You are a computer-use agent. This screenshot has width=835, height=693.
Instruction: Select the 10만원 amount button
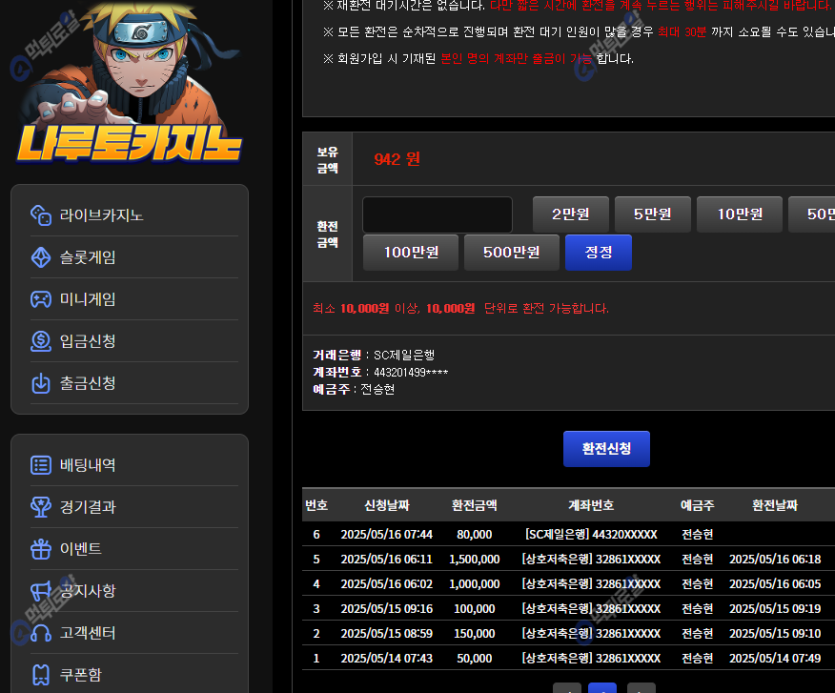739,214
